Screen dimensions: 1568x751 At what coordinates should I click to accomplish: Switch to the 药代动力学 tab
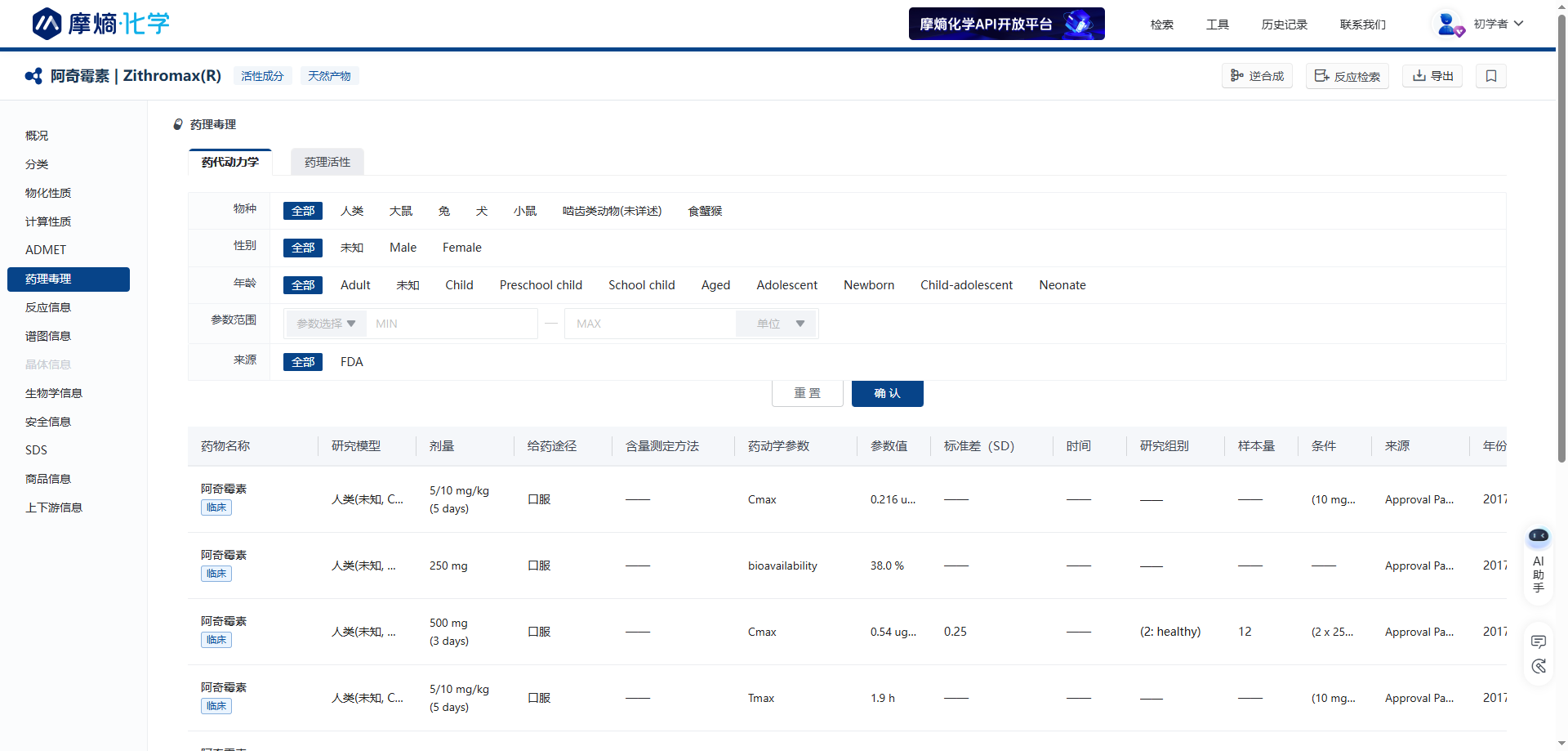230,162
